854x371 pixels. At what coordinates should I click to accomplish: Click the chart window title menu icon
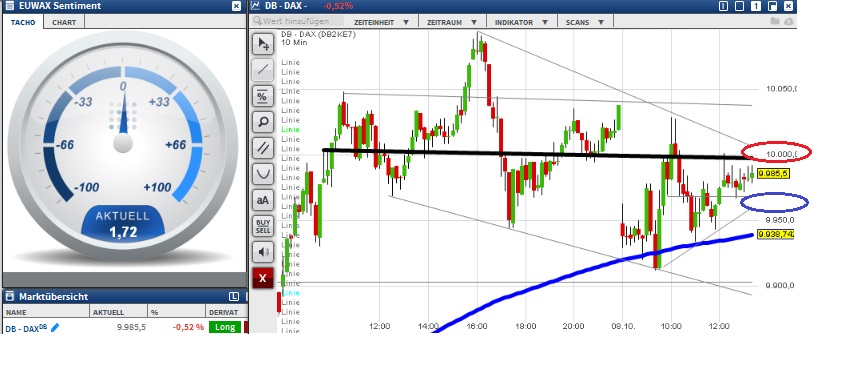[x=255, y=6]
